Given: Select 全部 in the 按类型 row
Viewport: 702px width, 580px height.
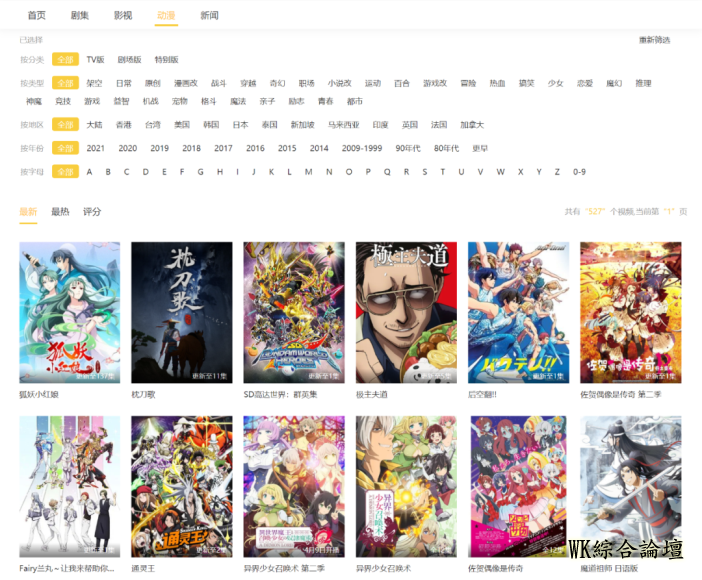Looking at the screenshot, I should click(x=65, y=83).
